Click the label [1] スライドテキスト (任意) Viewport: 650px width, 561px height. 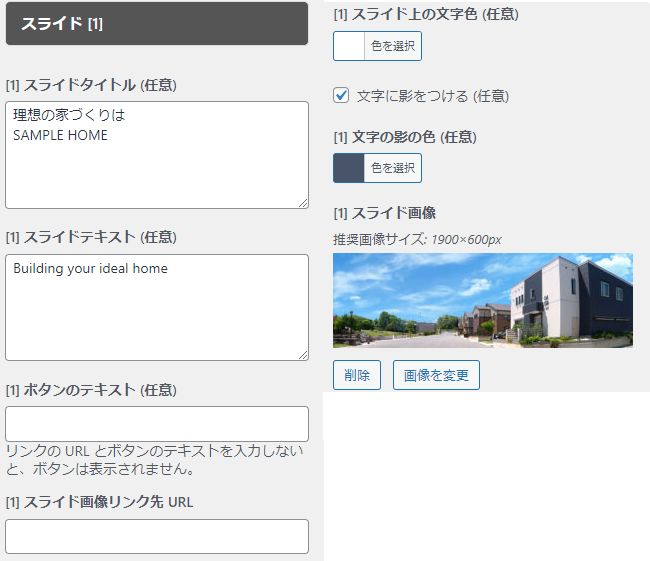(x=91, y=238)
